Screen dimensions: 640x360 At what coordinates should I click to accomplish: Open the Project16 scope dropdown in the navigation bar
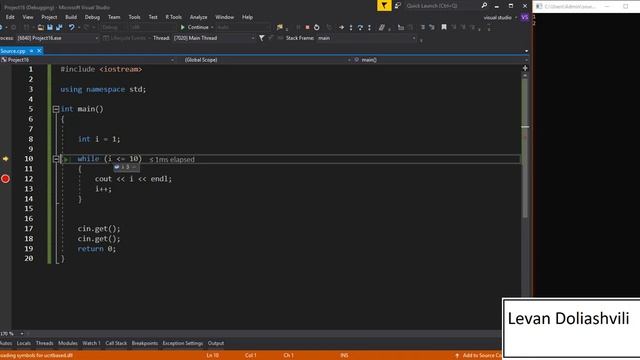pos(87,60)
